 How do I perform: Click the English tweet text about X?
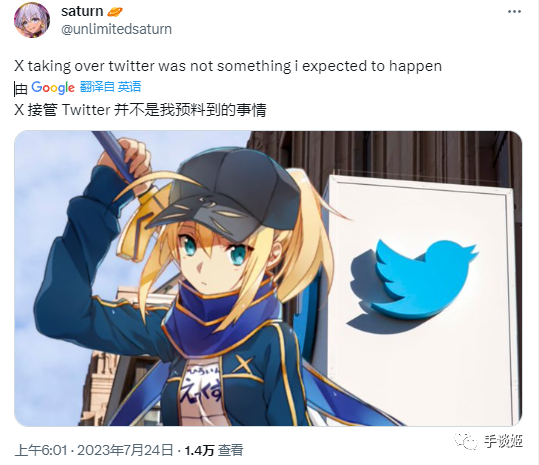pyautogui.click(x=228, y=66)
